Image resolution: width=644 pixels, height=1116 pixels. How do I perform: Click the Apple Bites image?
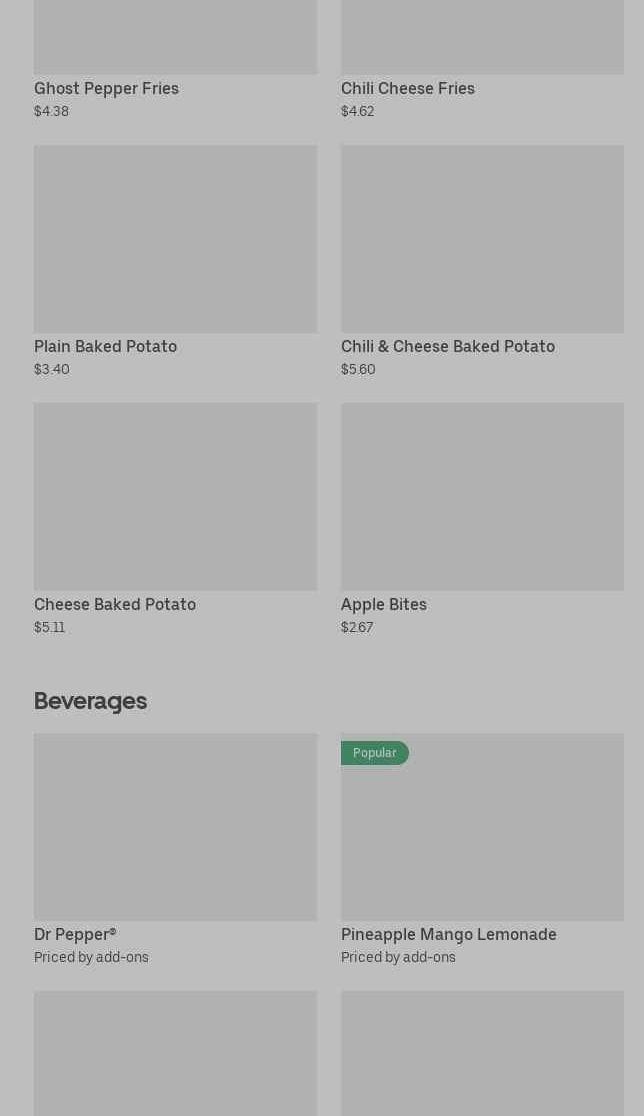click(482, 497)
